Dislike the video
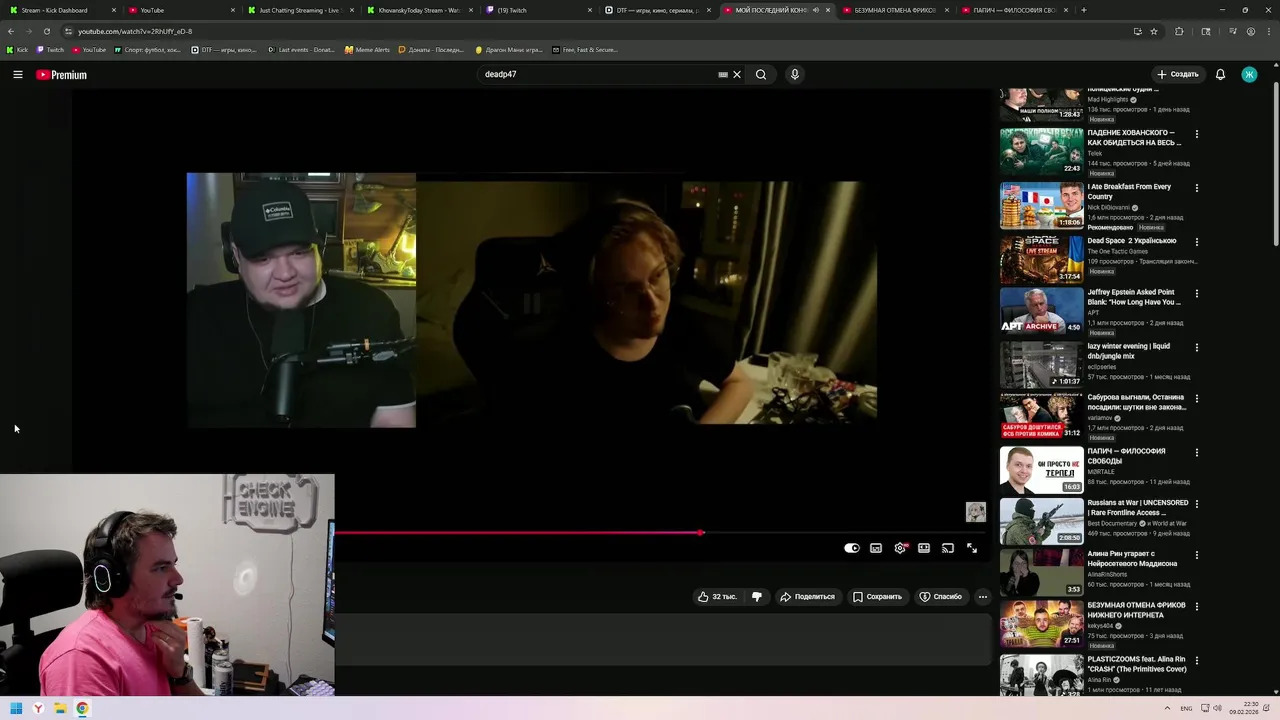 tap(757, 597)
